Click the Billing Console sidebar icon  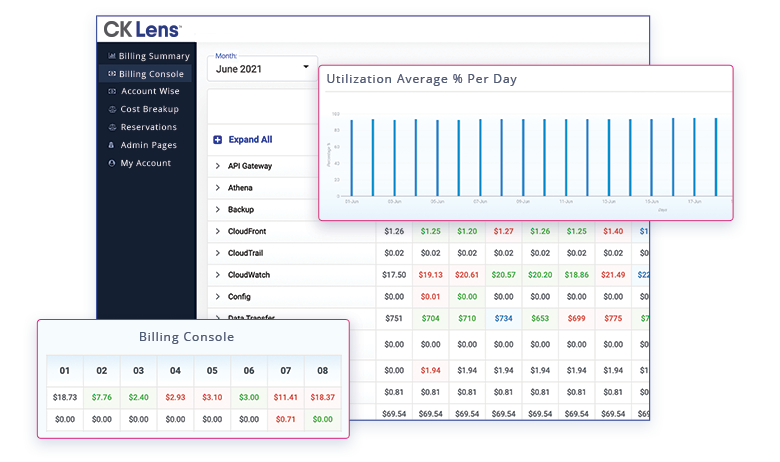coord(112,74)
